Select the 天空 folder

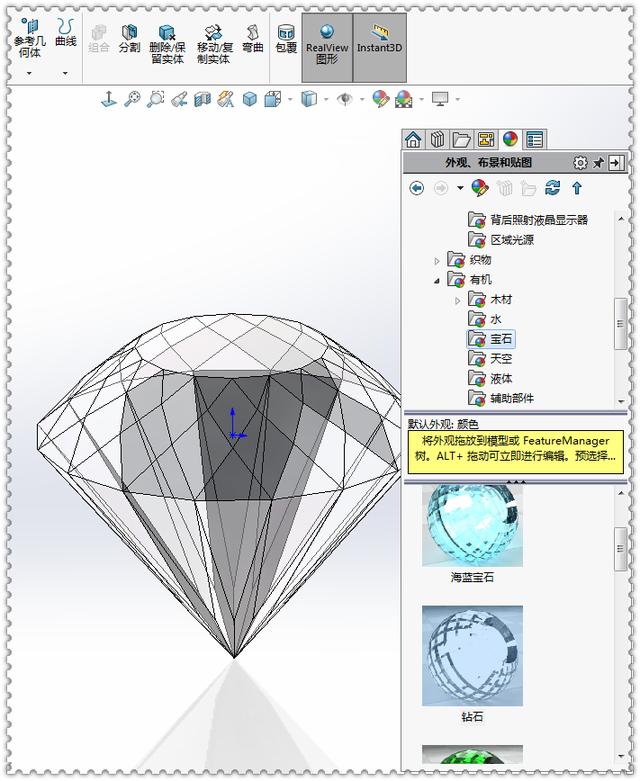pos(490,359)
